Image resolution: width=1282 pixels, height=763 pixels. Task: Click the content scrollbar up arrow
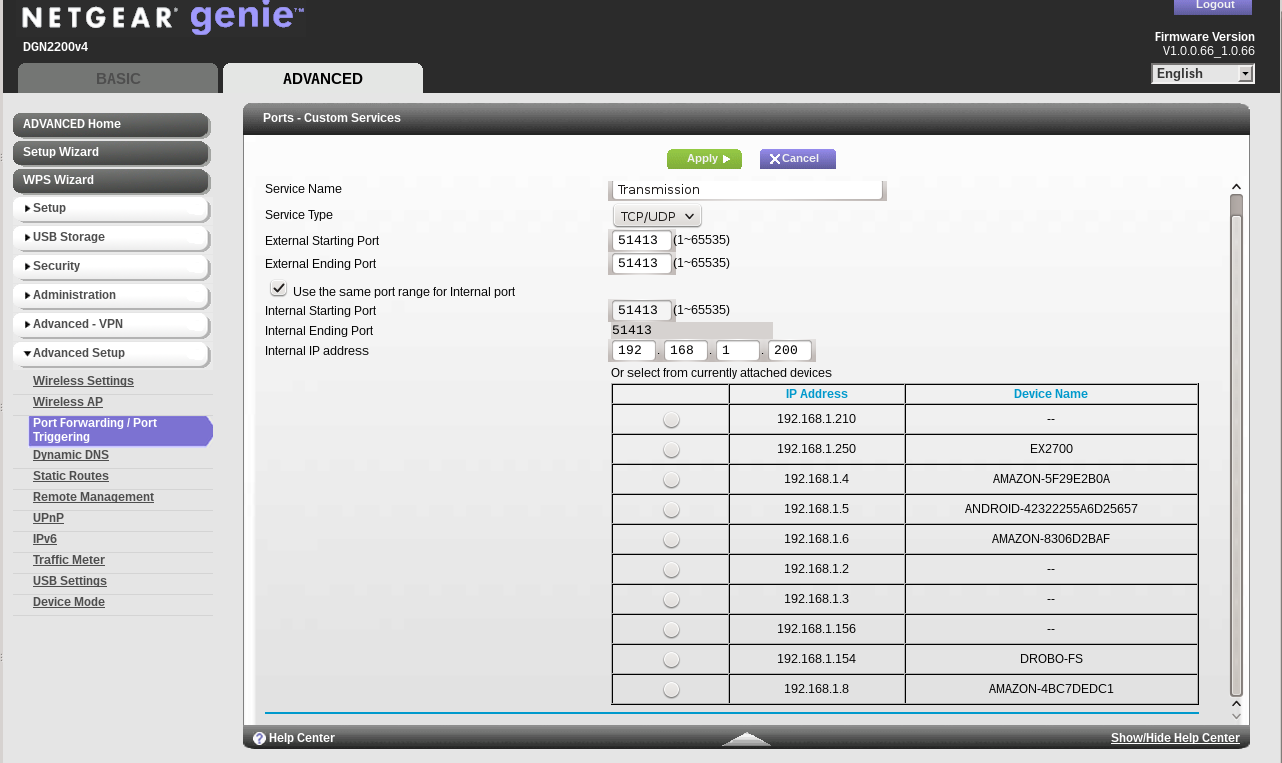tap(1236, 187)
